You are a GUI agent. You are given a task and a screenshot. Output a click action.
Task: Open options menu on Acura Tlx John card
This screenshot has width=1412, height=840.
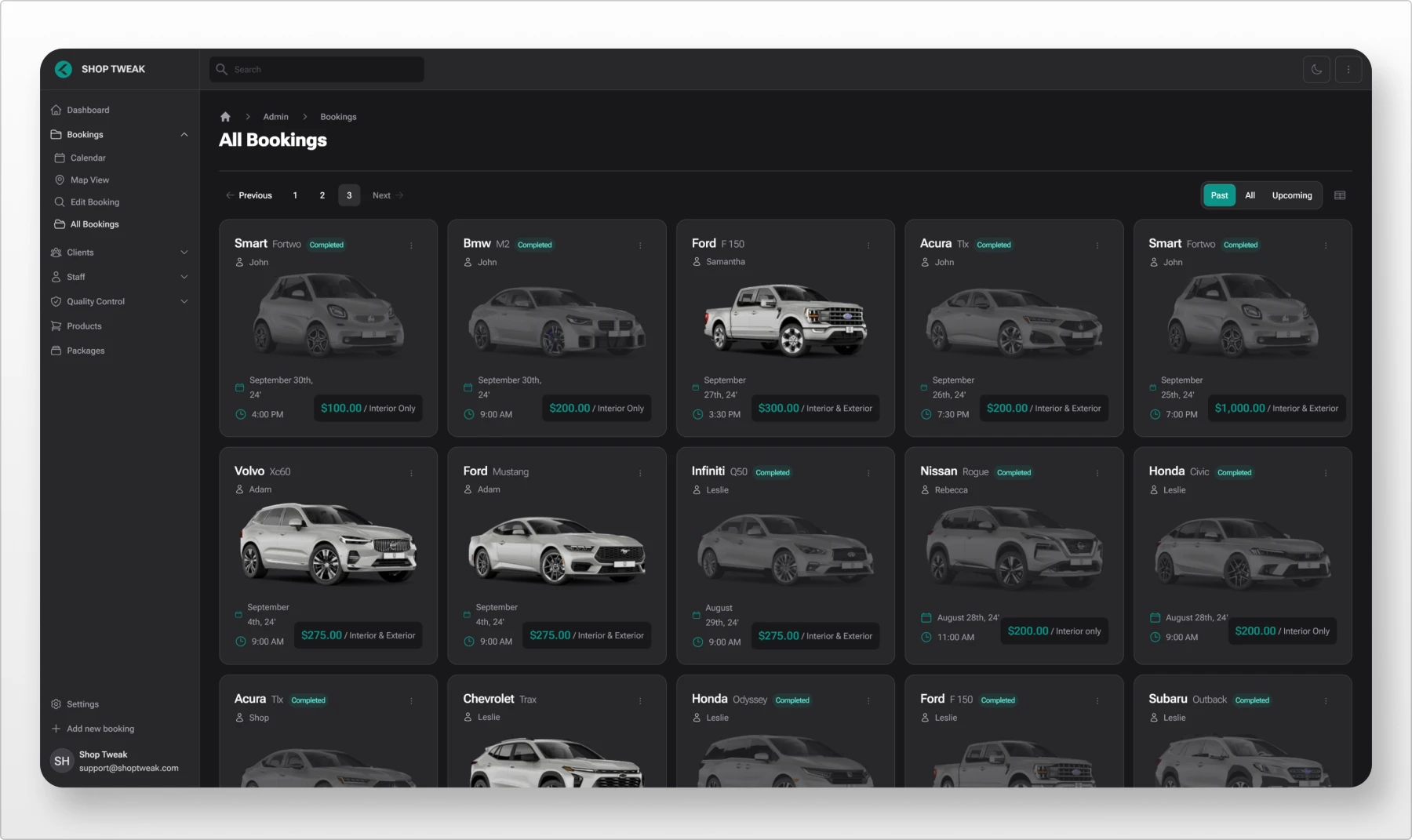1097,245
